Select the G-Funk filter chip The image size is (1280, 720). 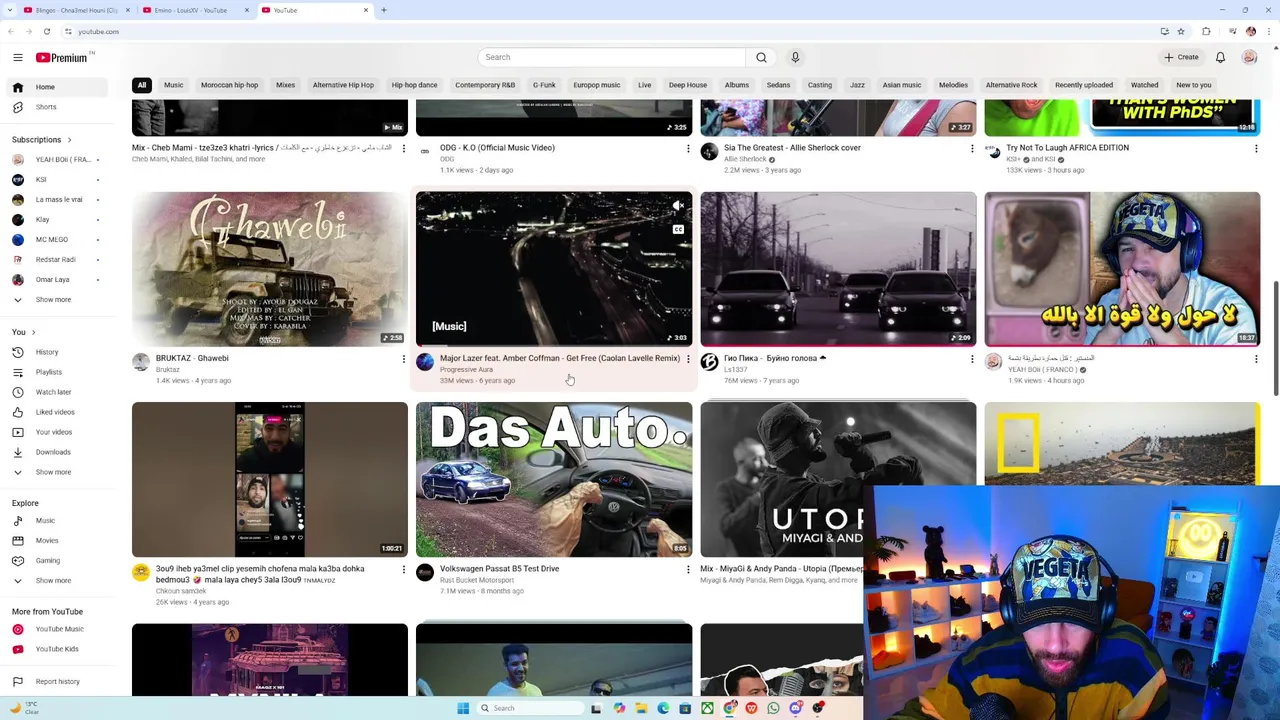click(544, 85)
